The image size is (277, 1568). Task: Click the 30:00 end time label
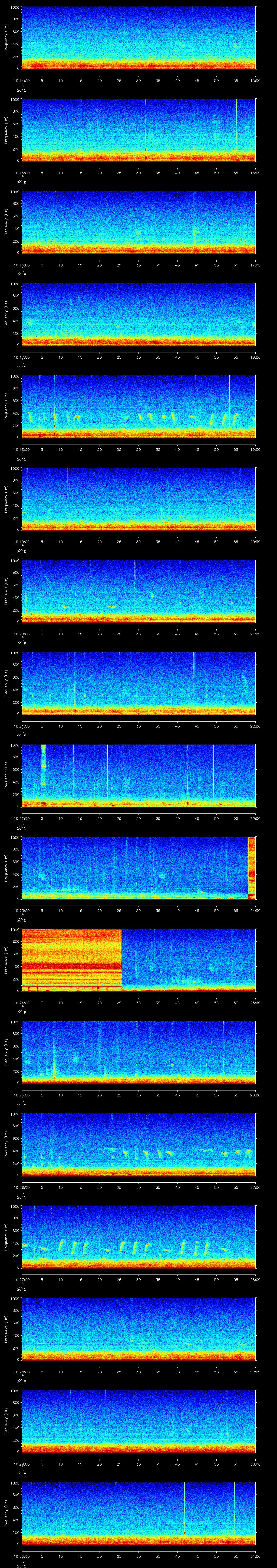[x=255, y=1464]
